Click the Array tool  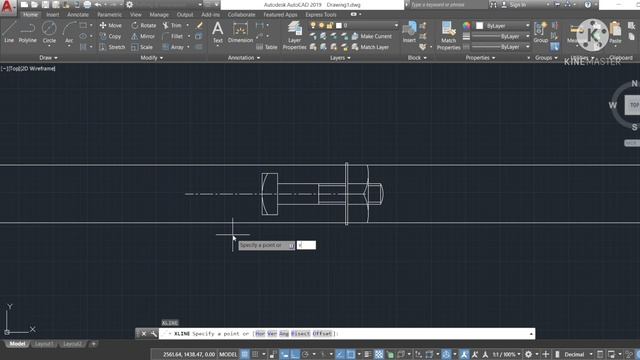click(173, 47)
